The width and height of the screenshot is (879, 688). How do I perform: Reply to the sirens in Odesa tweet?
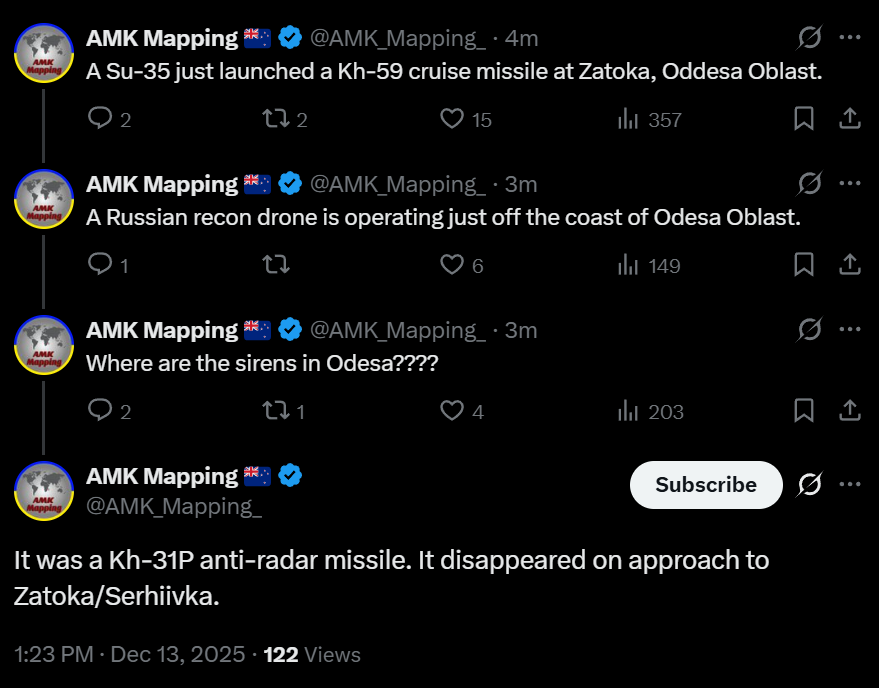(100, 411)
